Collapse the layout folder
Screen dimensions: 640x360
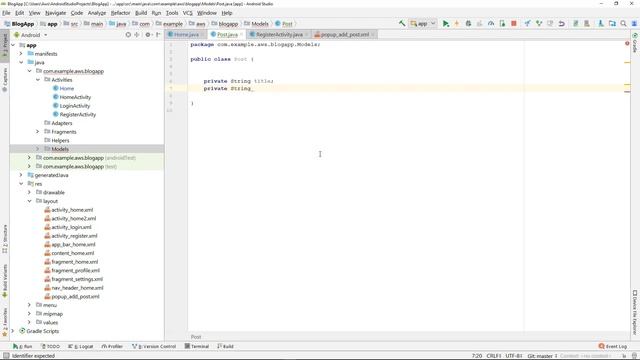click(29, 201)
